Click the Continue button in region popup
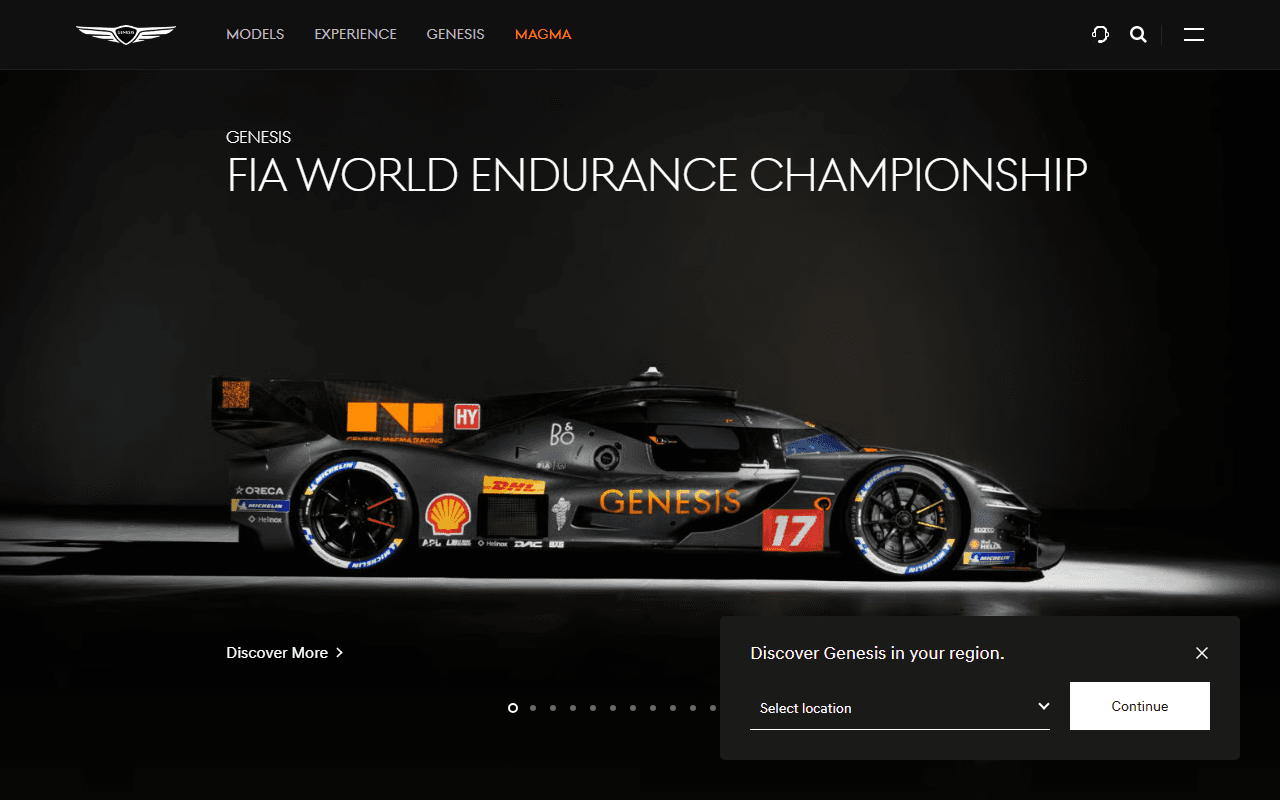 [1140, 706]
